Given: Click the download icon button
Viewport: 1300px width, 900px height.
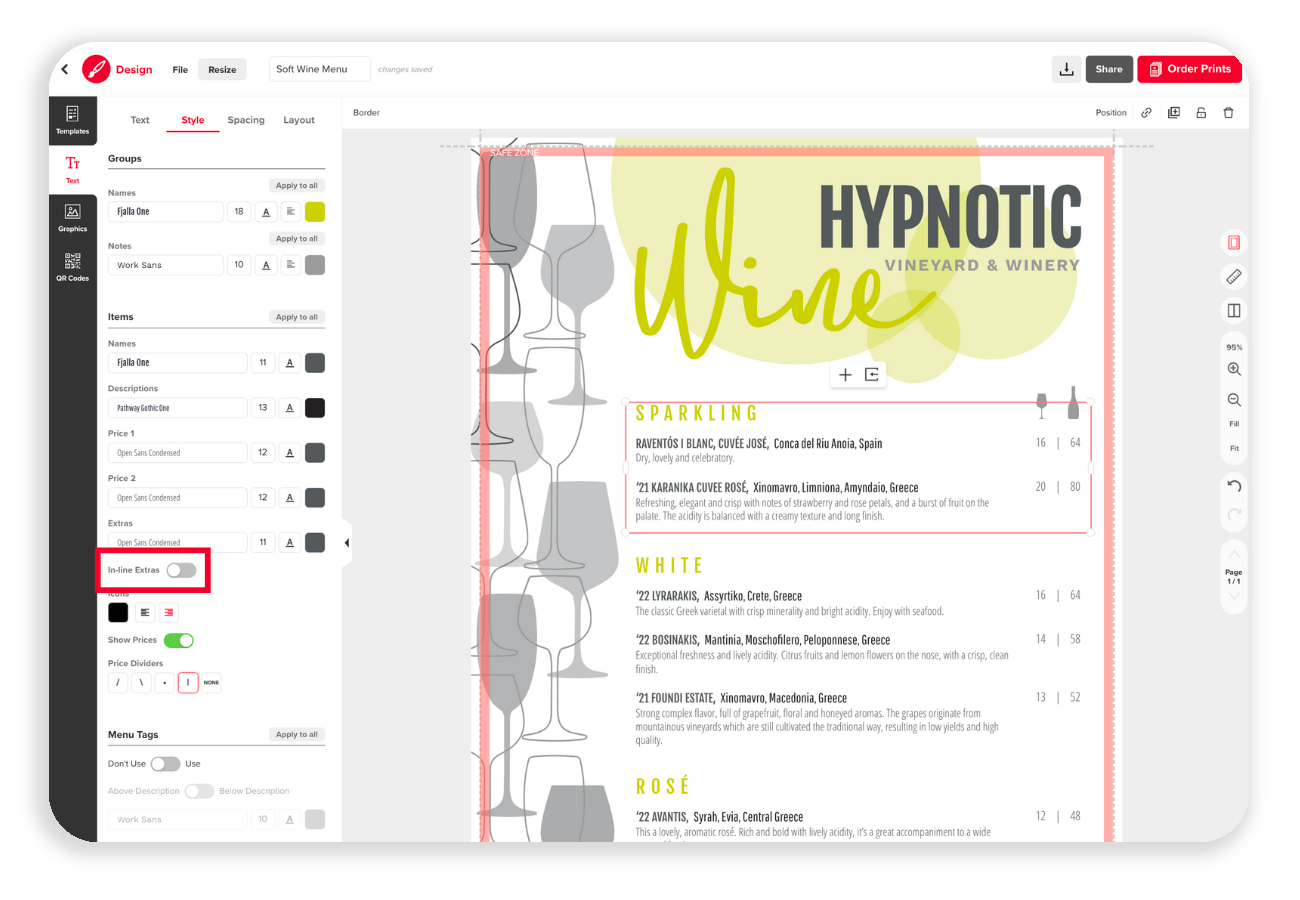Looking at the screenshot, I should pos(1066,69).
